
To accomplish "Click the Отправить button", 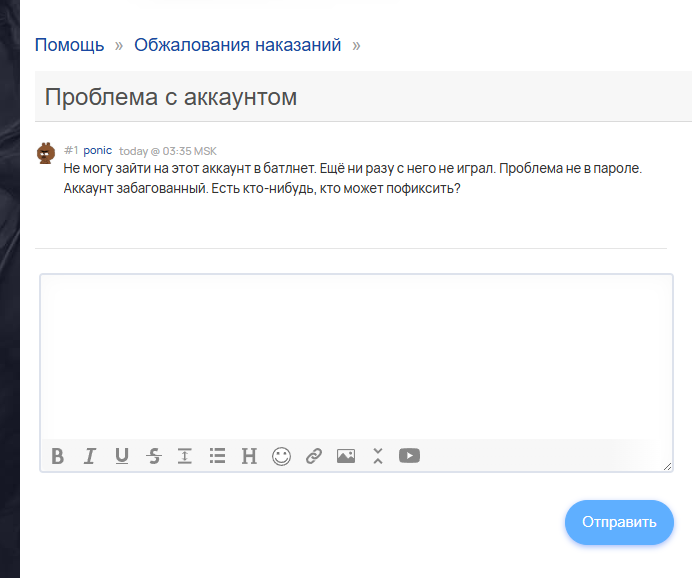I will pos(619,522).
